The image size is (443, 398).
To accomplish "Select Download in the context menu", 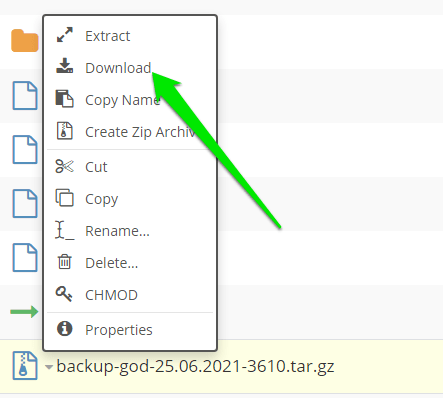I will (x=130, y=68).
